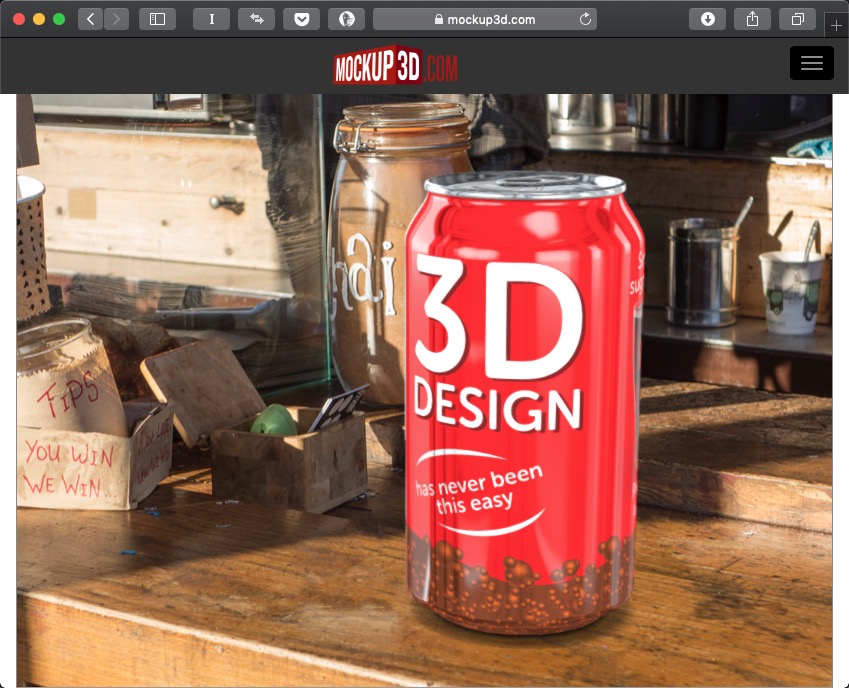Open the site's hamburger navigation menu
The width and height of the screenshot is (849, 688).
811,62
